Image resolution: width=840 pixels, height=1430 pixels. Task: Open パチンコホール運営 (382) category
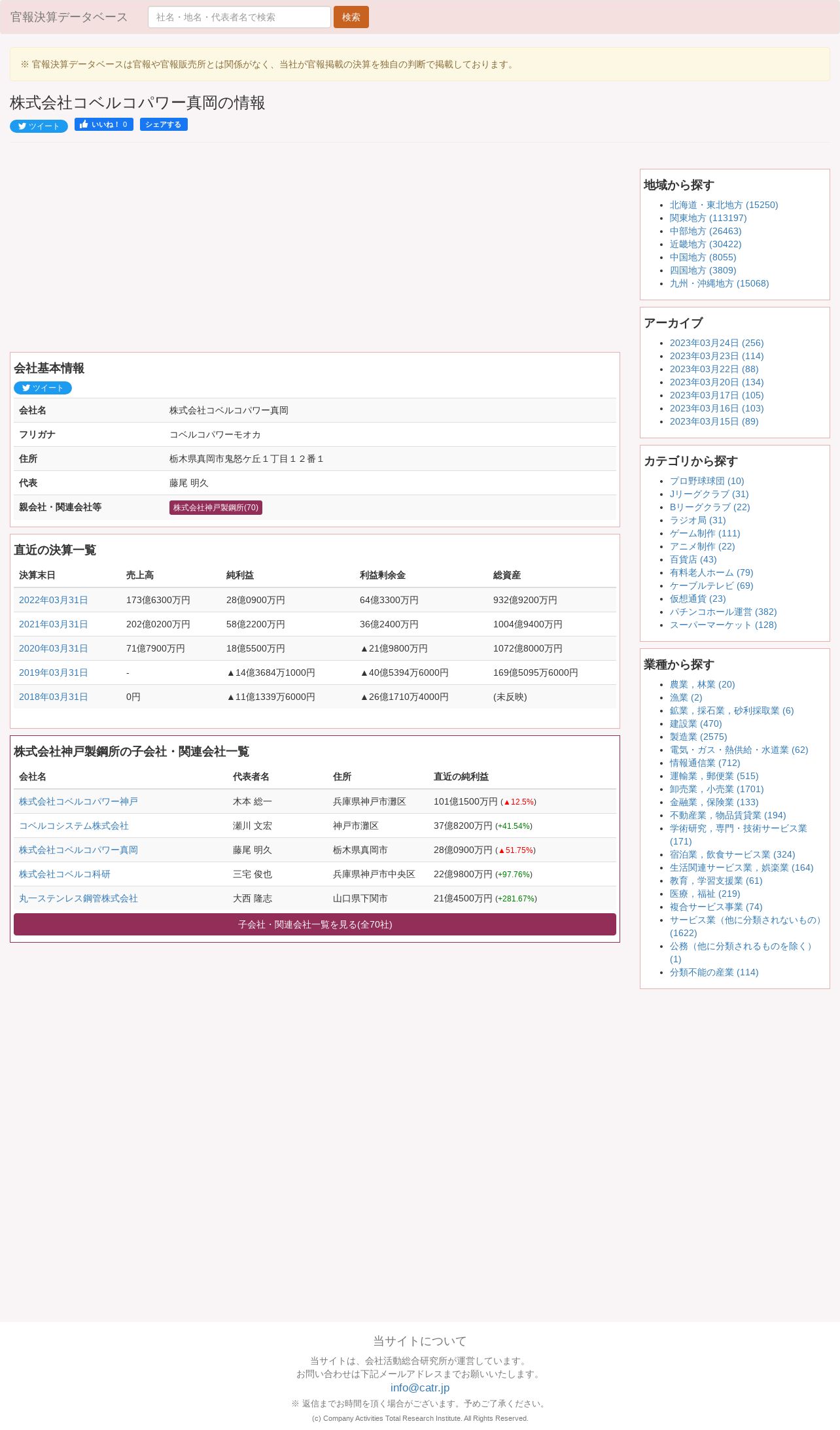pos(723,612)
